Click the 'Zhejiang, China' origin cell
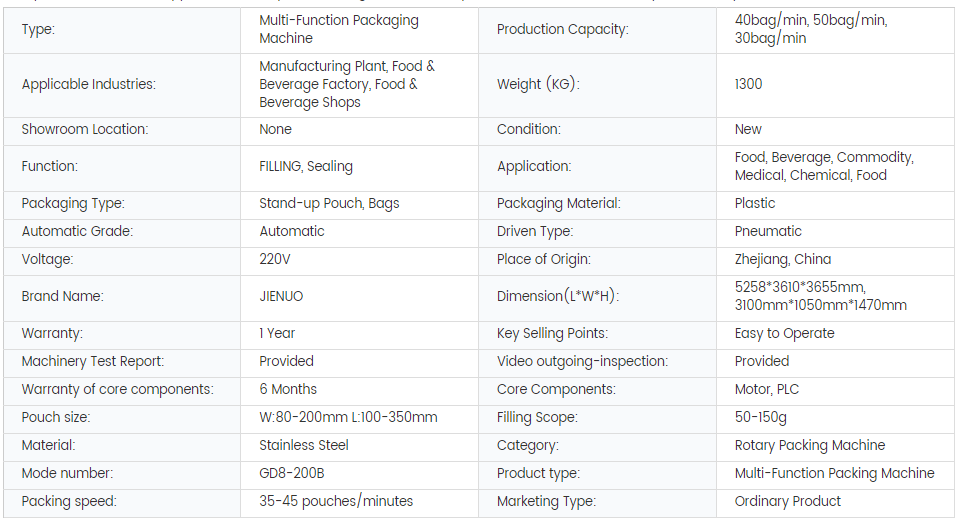The height and width of the screenshot is (526, 963). 783,259
